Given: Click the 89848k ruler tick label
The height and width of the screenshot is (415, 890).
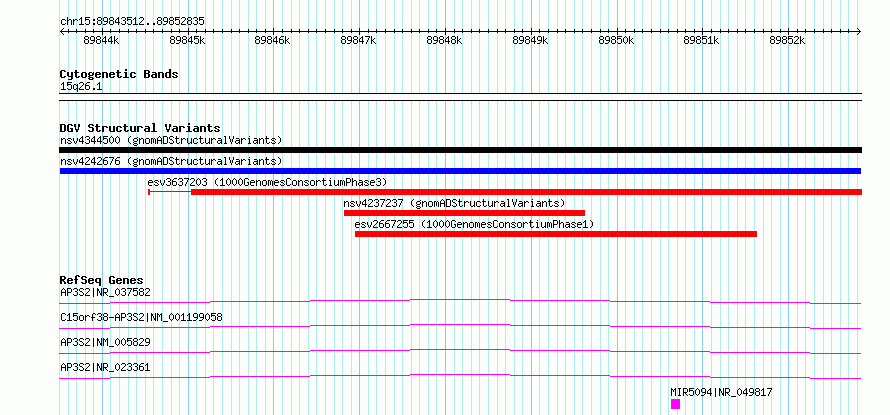Looking at the screenshot, I should [x=445, y=41].
